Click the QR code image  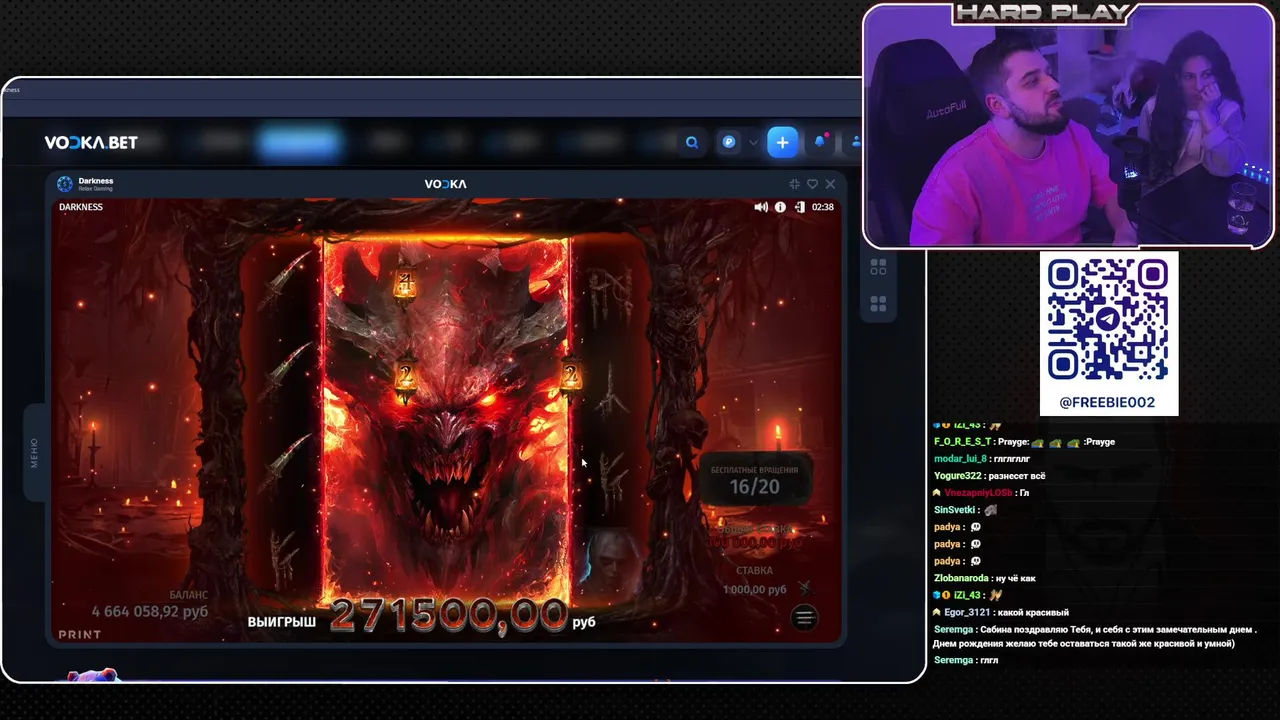(x=1108, y=320)
